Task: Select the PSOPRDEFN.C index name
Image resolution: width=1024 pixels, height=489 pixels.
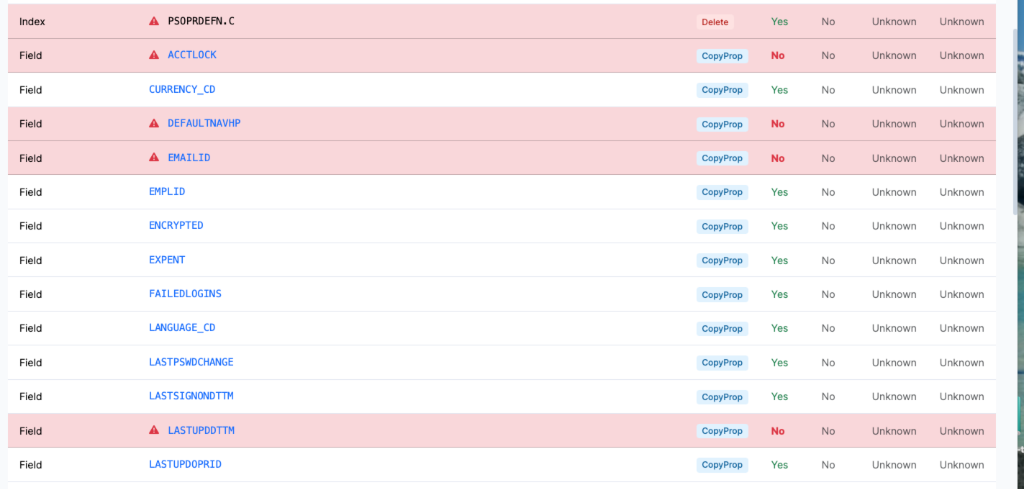Action: (x=201, y=21)
